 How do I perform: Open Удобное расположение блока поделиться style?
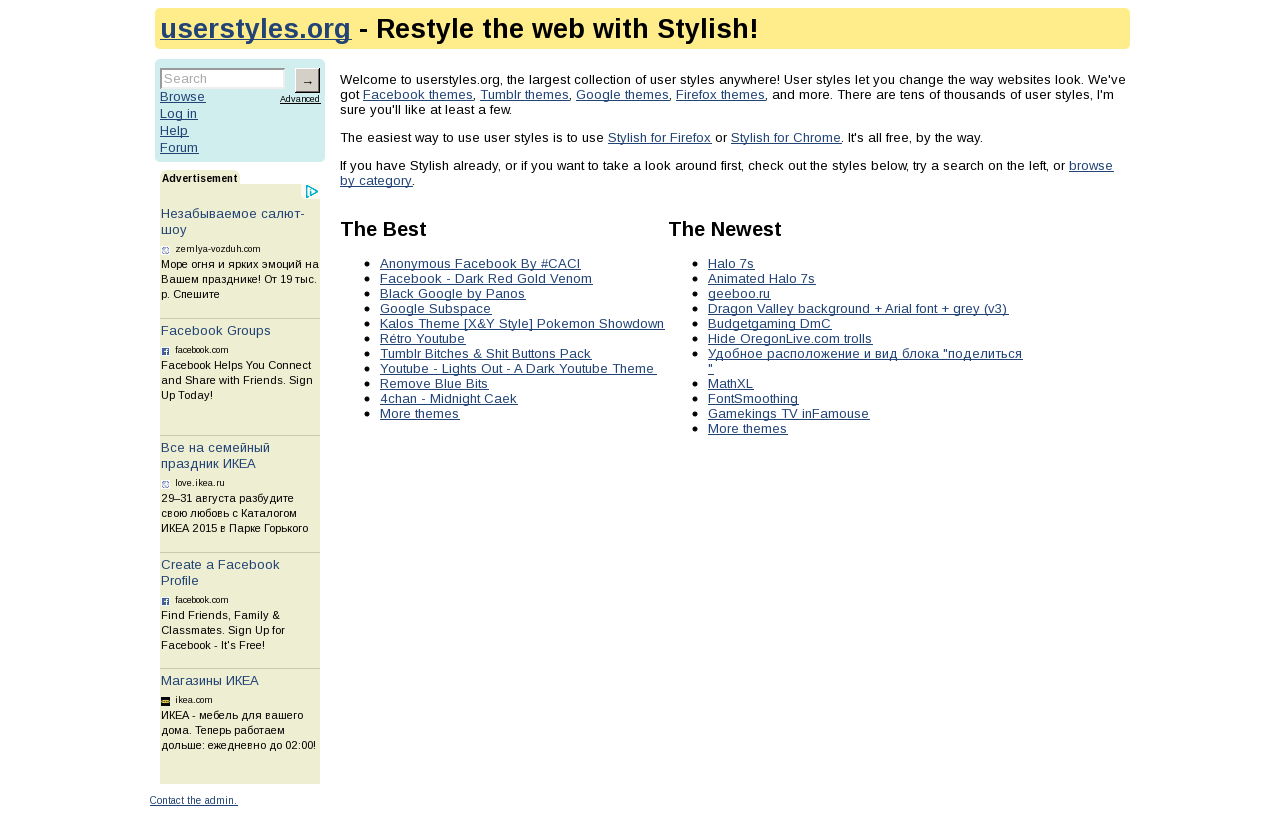[865, 354]
